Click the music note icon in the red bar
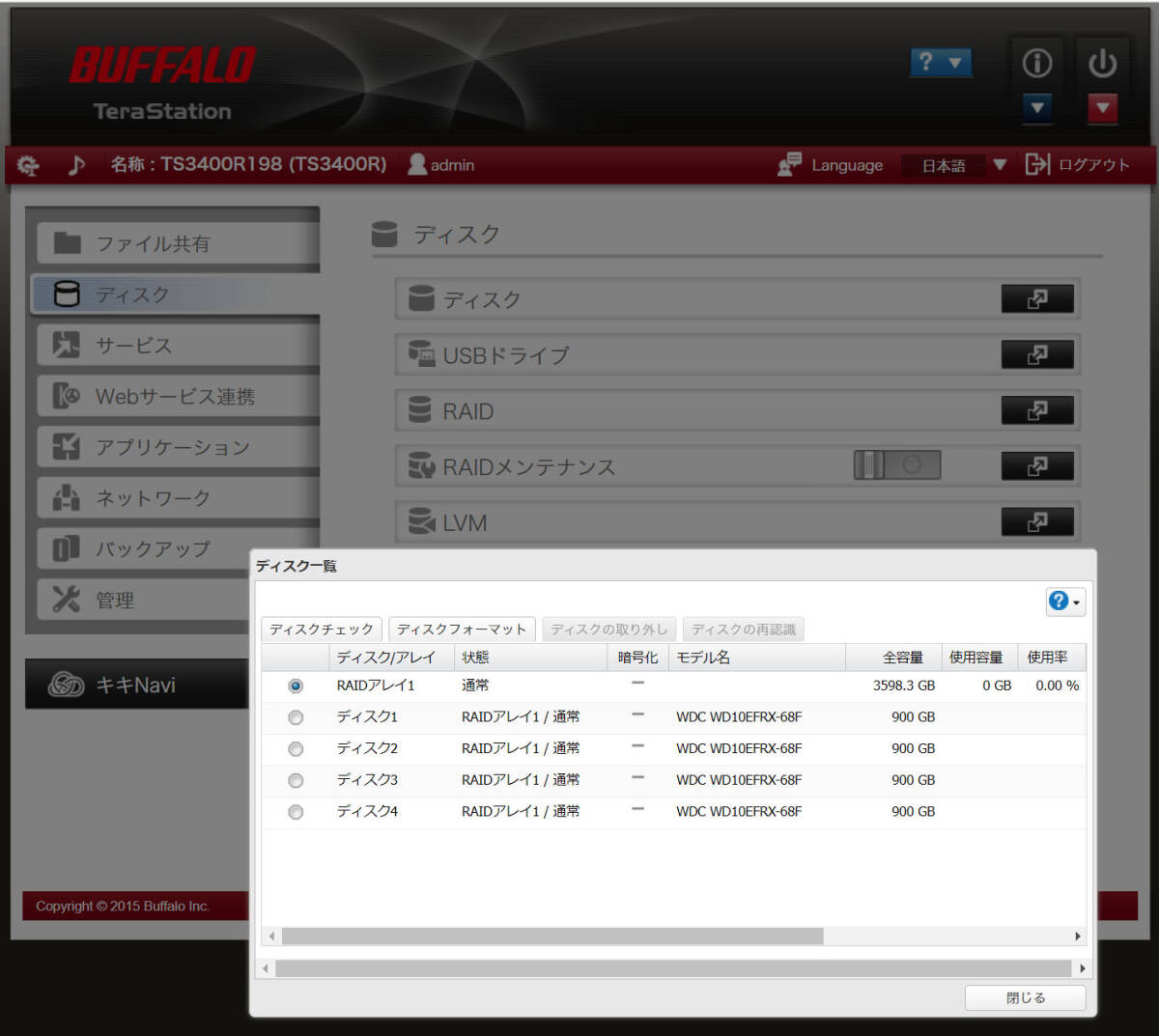Viewport: 1159px width, 1036px height. click(x=76, y=165)
